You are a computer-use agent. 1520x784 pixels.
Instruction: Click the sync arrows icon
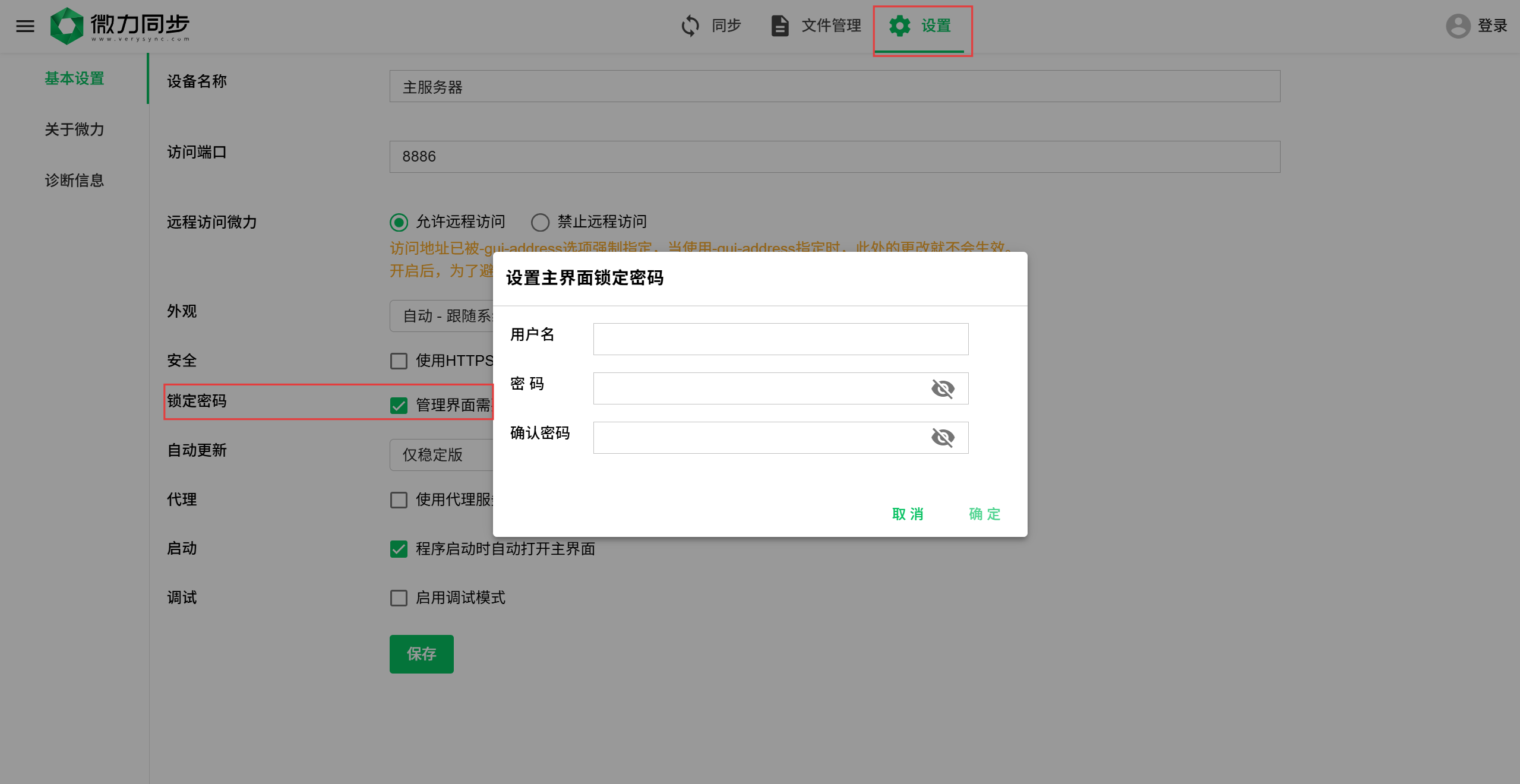(x=690, y=26)
